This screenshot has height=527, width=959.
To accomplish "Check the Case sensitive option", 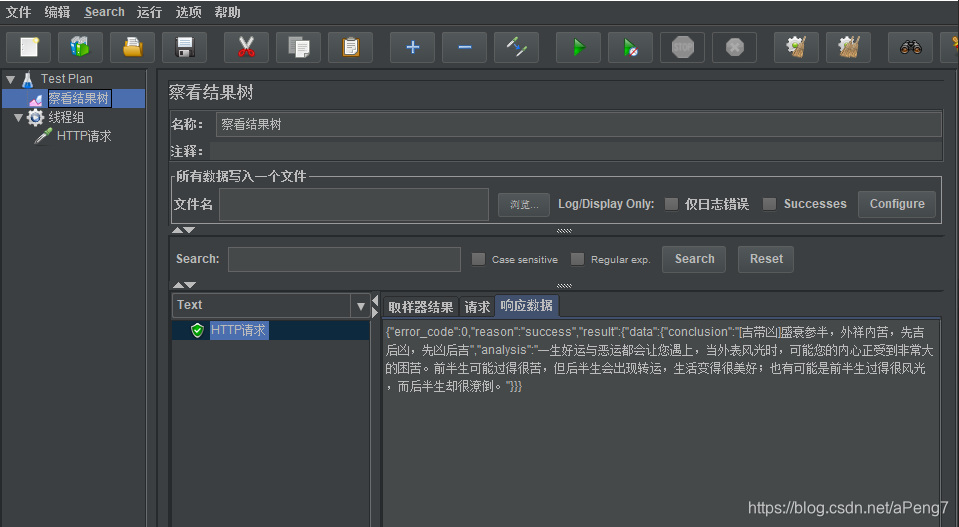I will tap(478, 259).
